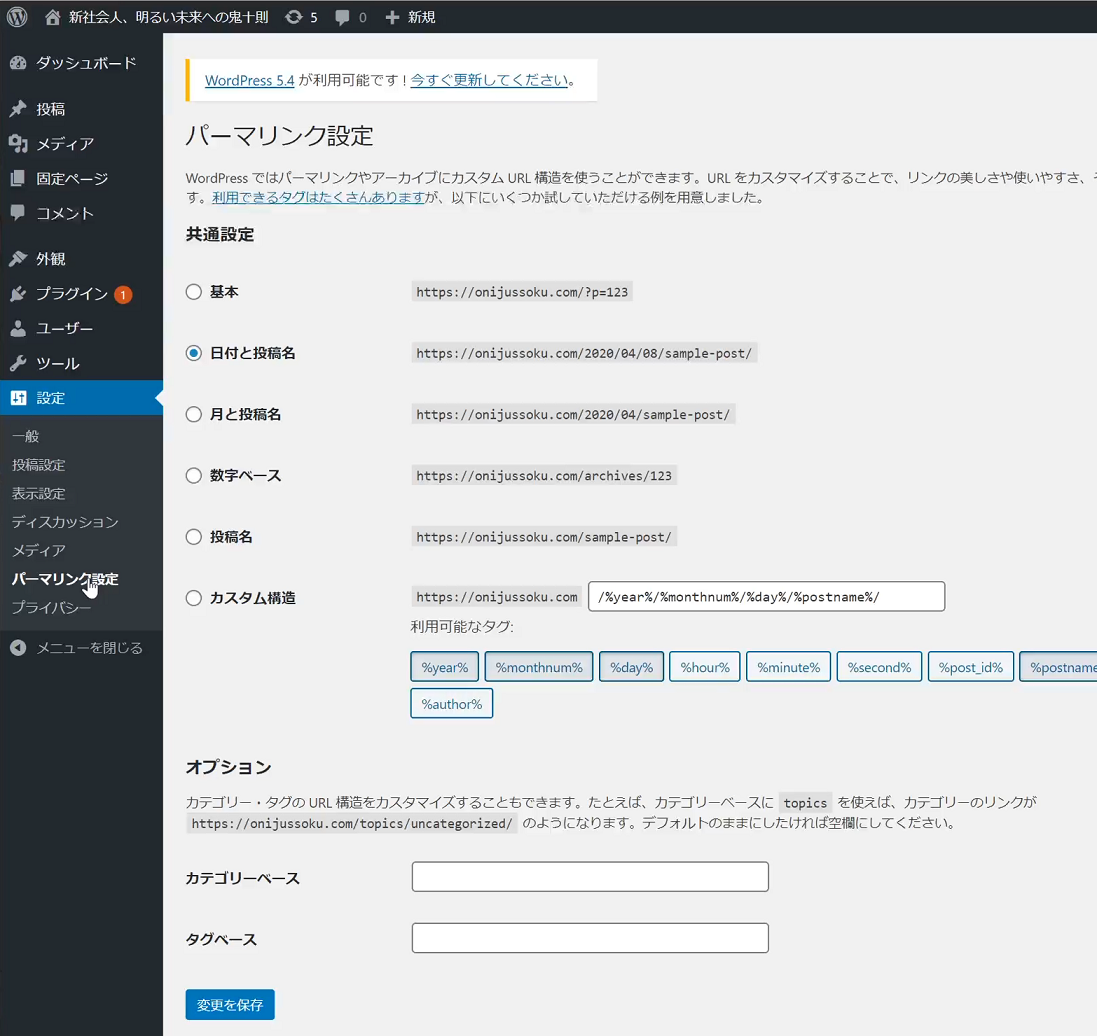Add the %post_id% tag button
The height and width of the screenshot is (1036, 1097).
point(970,667)
